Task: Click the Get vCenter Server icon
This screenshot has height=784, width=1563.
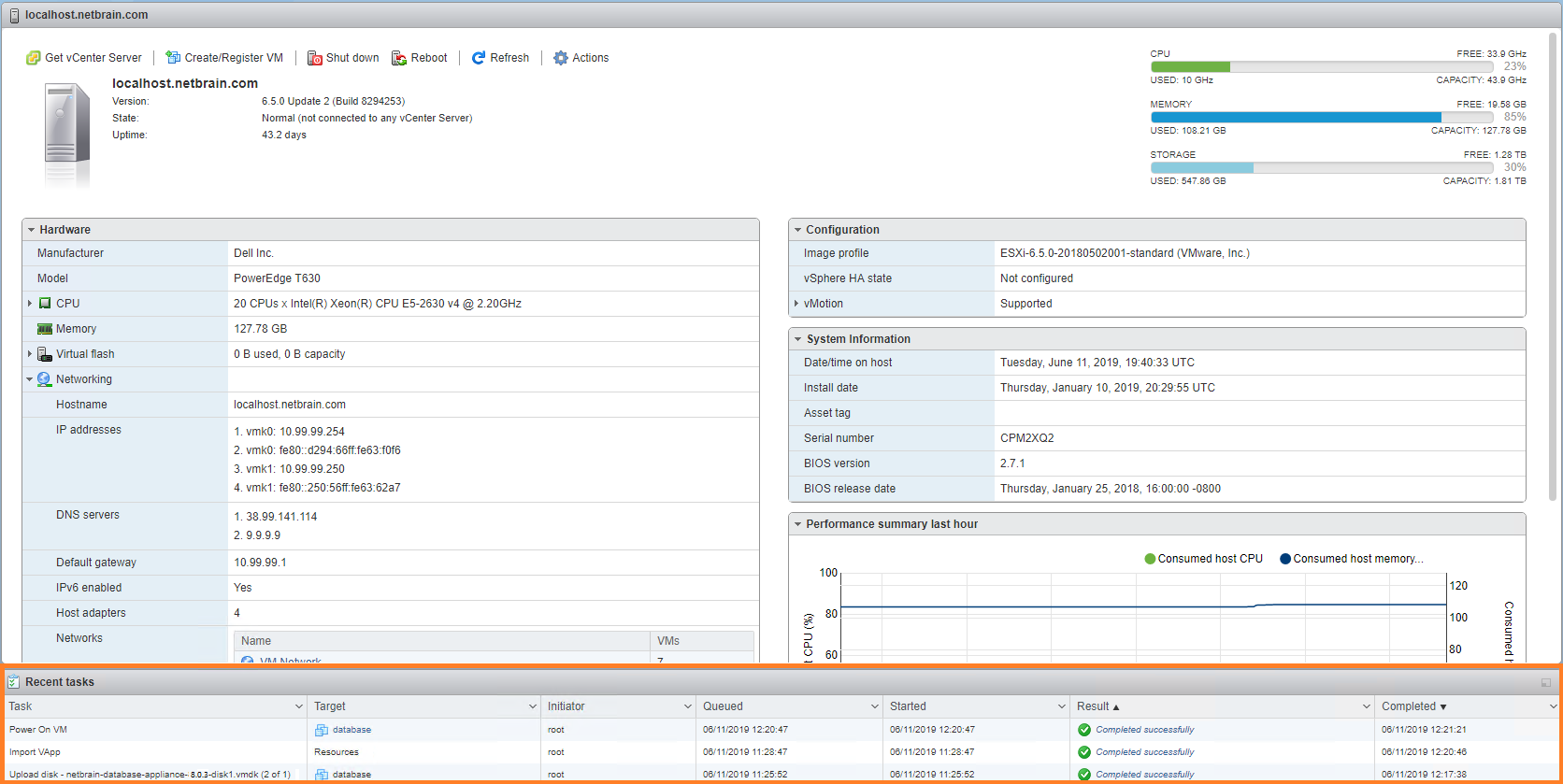Action: [x=34, y=58]
